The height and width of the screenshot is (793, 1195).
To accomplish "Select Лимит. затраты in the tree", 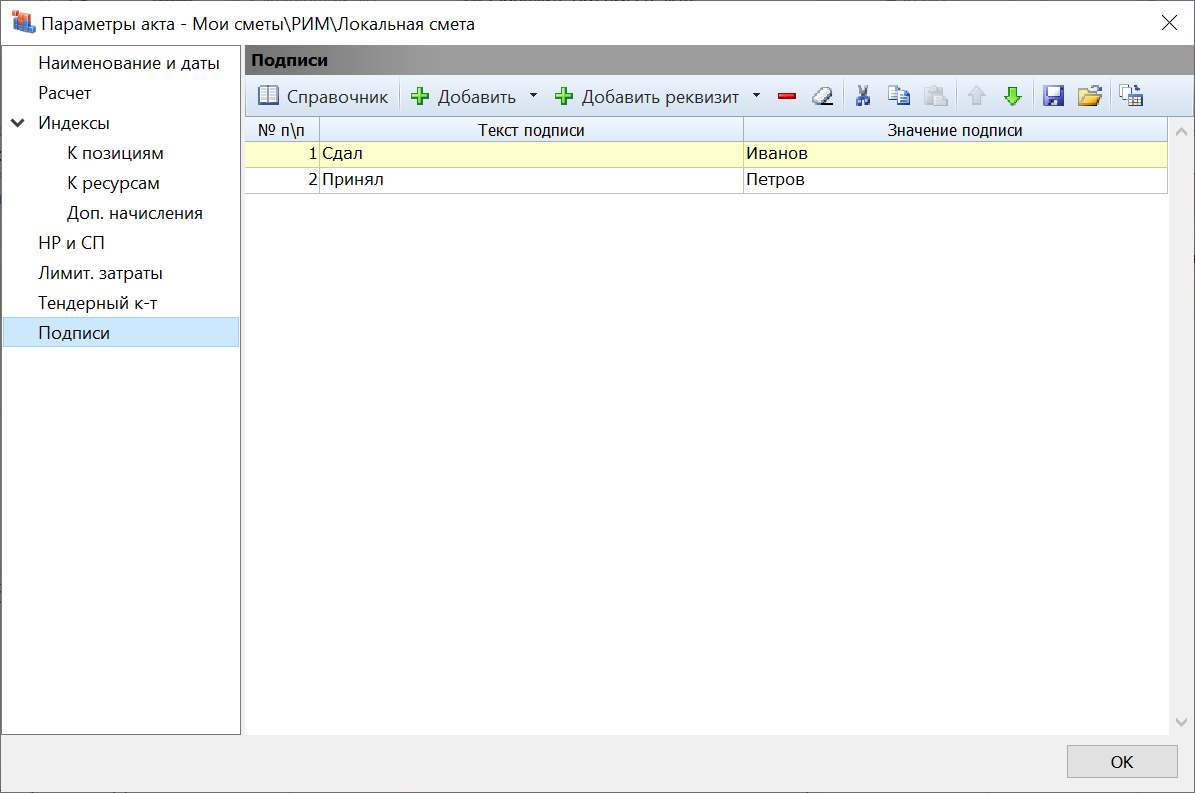I will 101,273.
